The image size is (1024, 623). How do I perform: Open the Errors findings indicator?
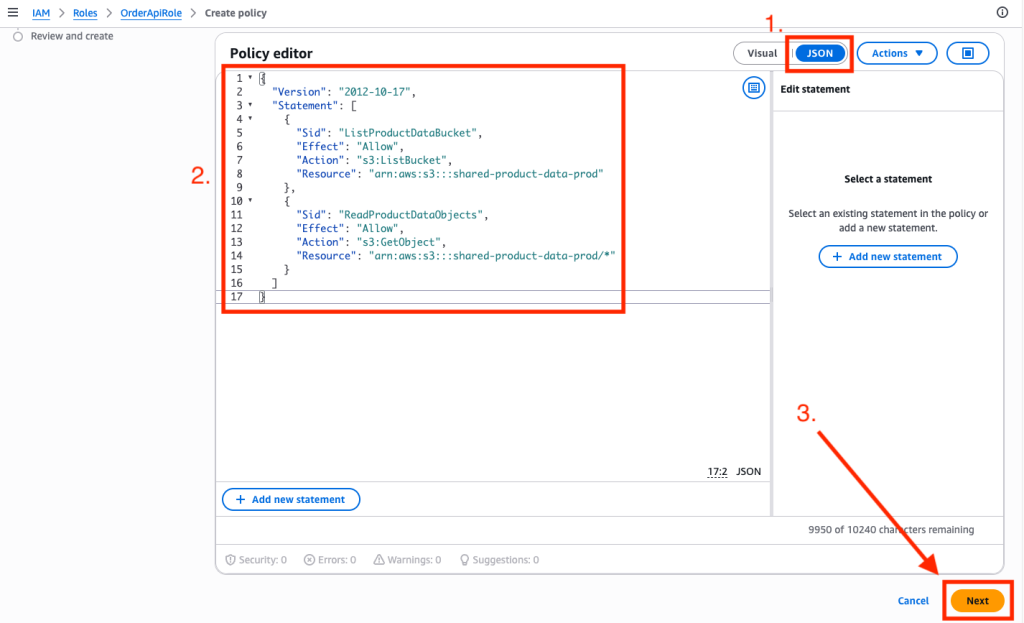click(330, 560)
